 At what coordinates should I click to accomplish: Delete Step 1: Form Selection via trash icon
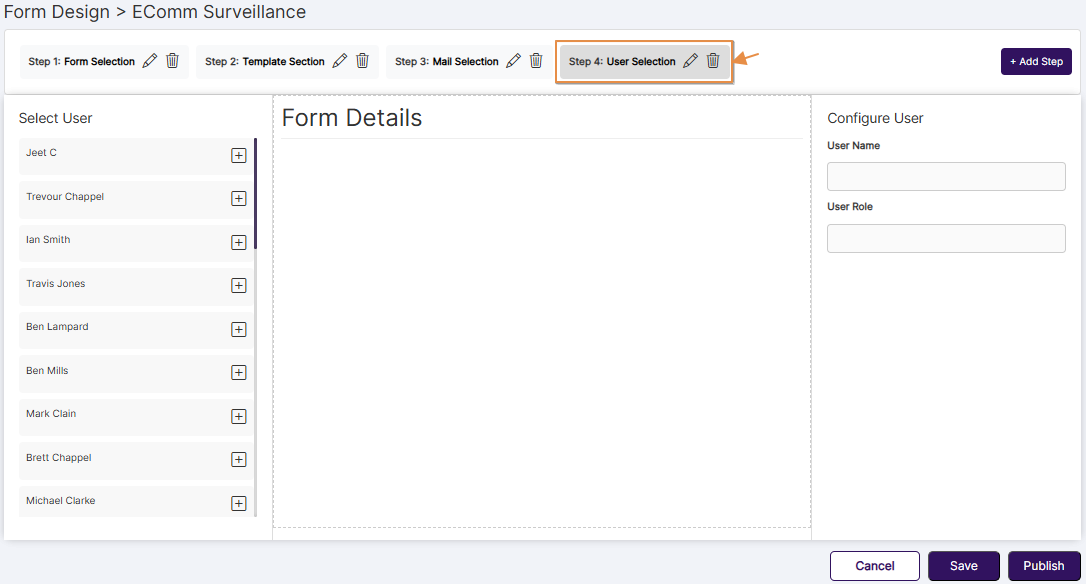[172, 60]
